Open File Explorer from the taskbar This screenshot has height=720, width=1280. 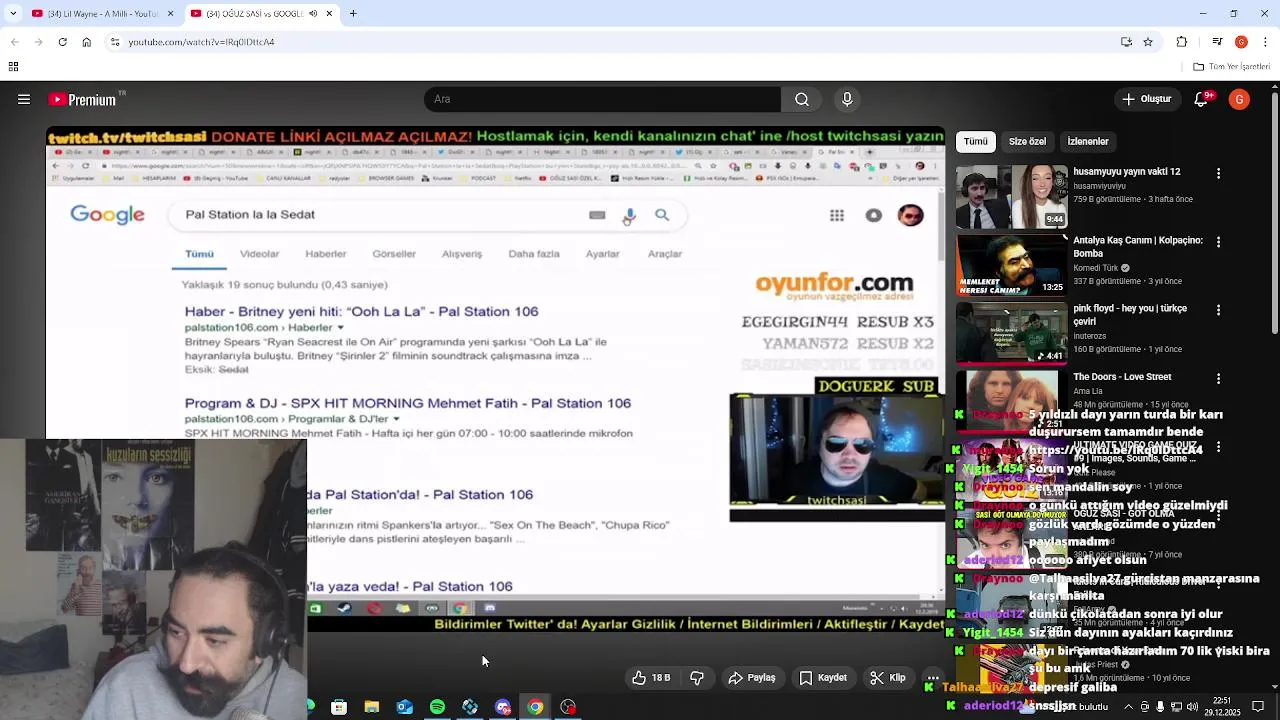click(x=372, y=707)
